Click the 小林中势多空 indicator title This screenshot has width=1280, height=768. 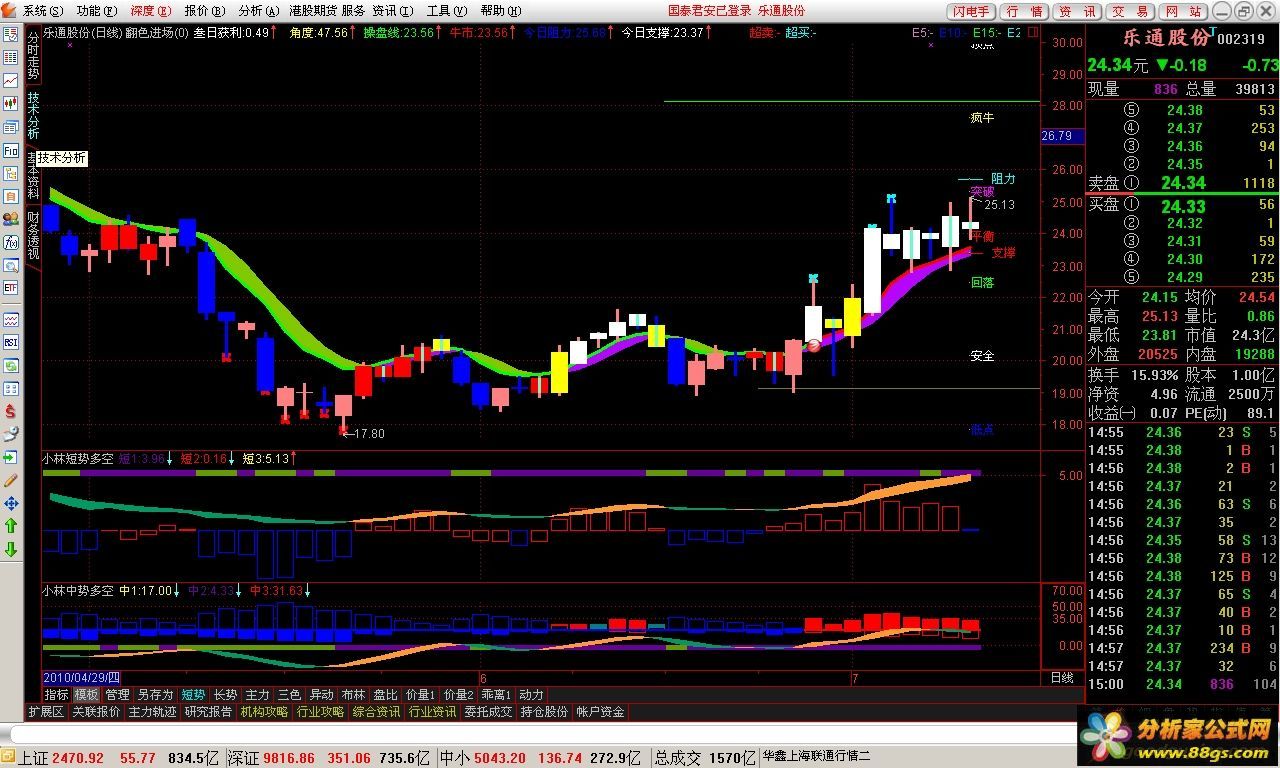pyautogui.click(x=78, y=591)
